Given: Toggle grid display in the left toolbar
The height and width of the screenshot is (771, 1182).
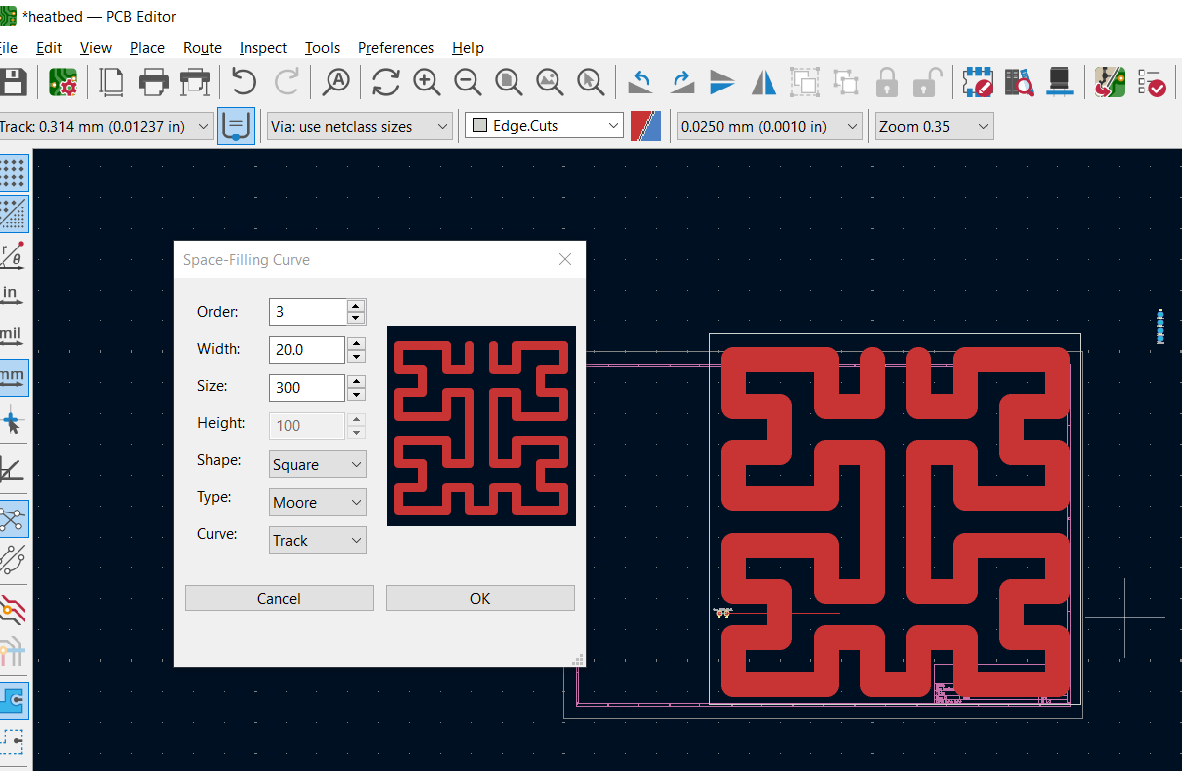Looking at the screenshot, I should (13, 173).
